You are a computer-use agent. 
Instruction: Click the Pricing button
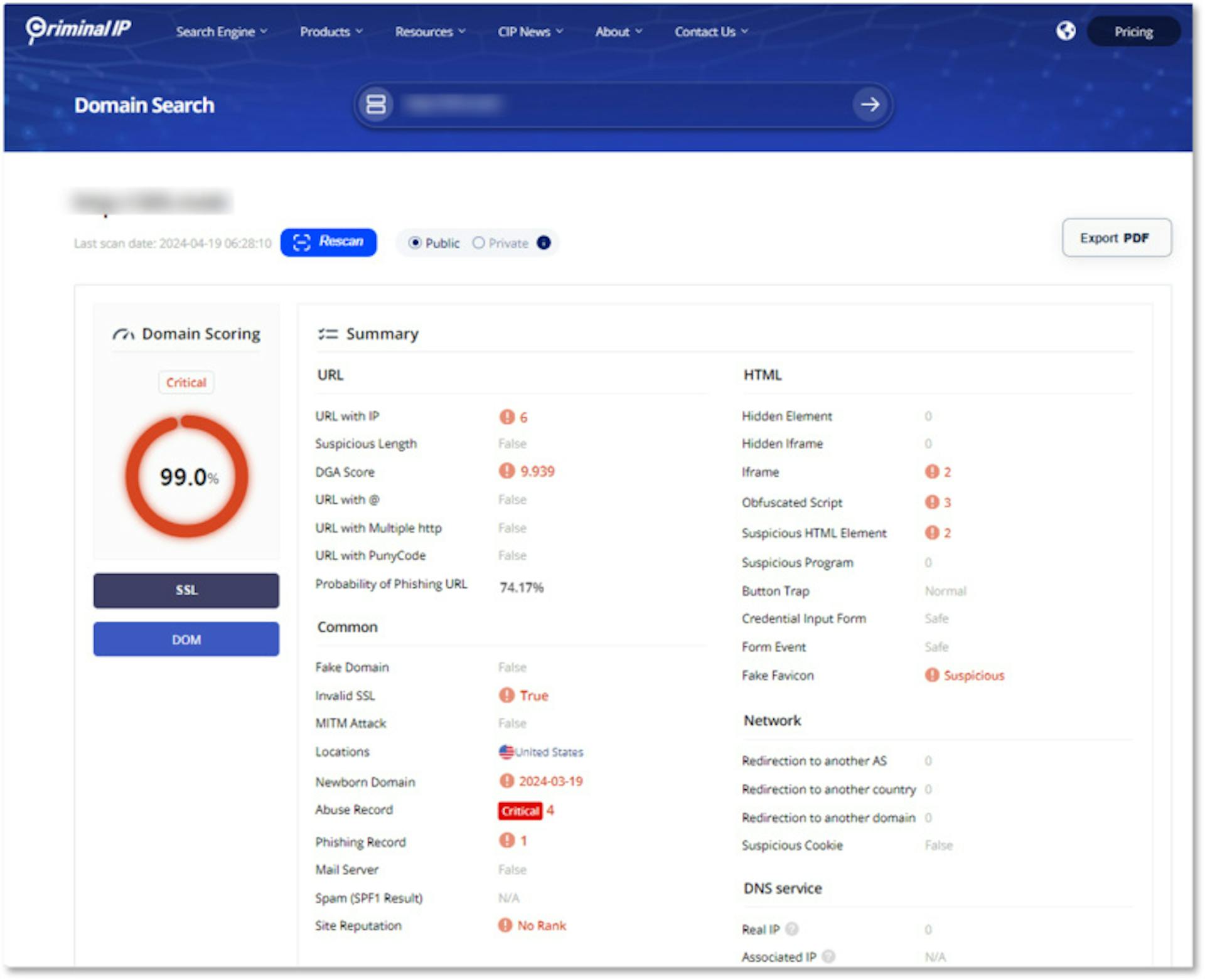tap(1131, 31)
